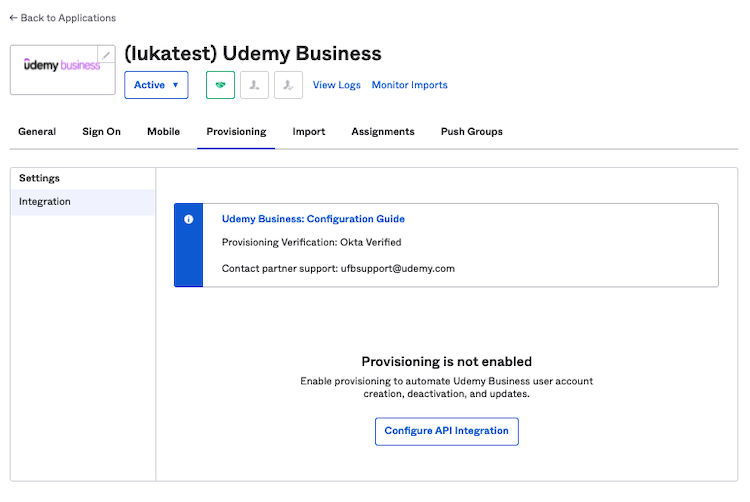Image resolution: width=750 pixels, height=502 pixels.
Task: Go to the Mobile tab
Action: 163,132
